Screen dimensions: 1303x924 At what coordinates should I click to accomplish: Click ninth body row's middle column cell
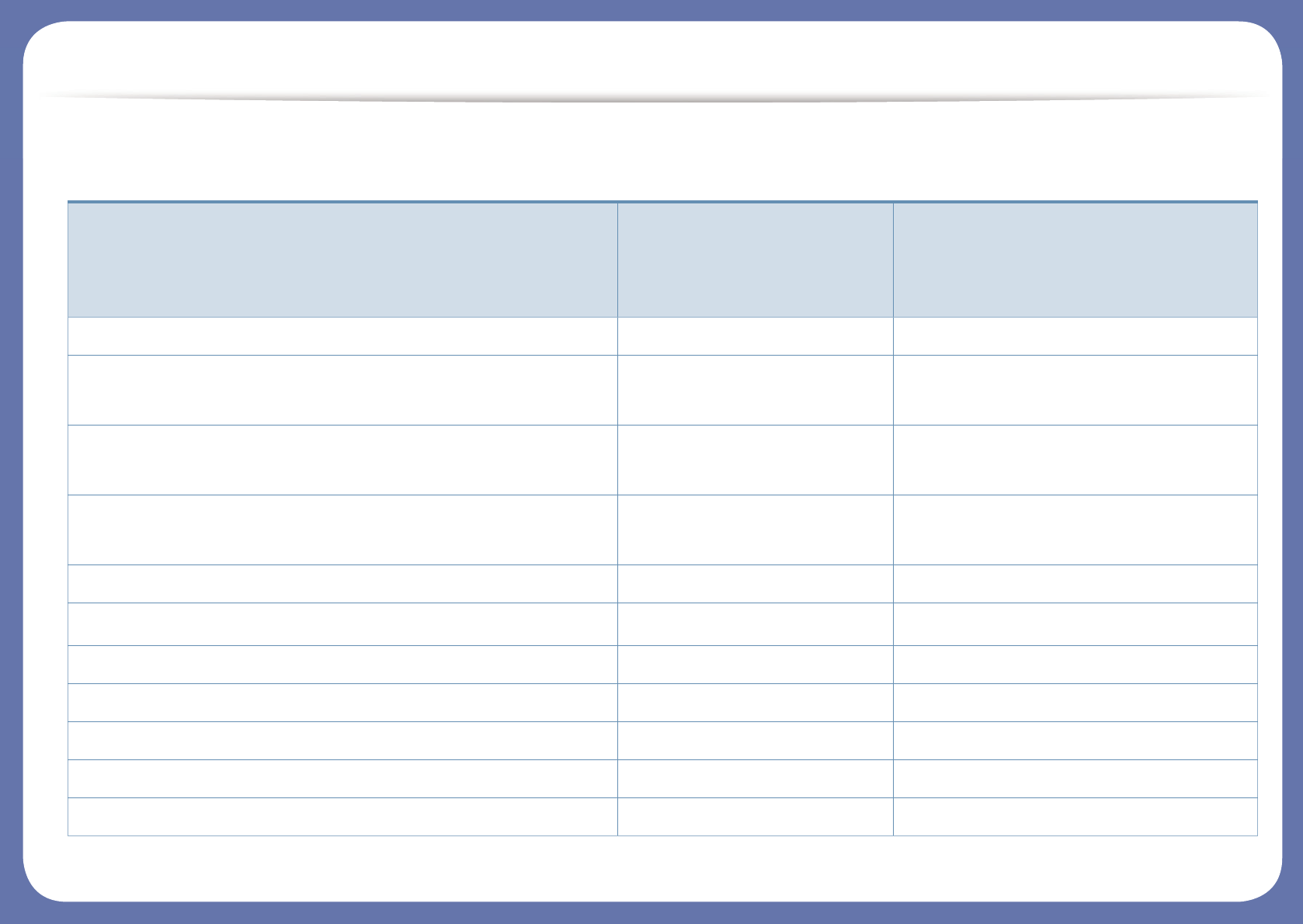756,741
